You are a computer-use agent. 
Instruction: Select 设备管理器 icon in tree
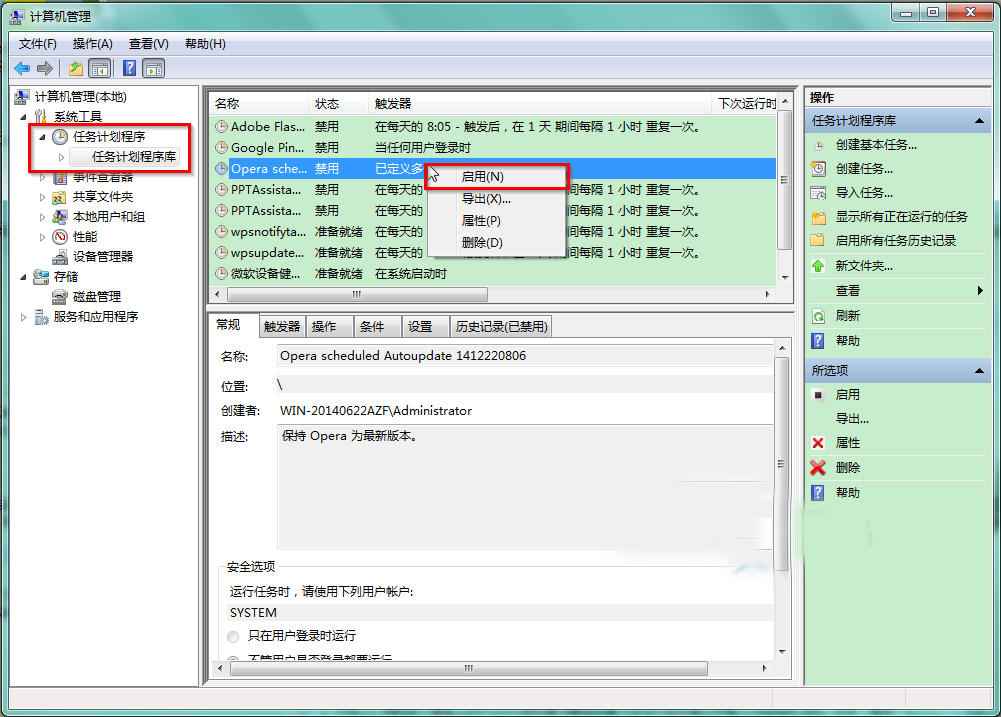click(x=60, y=257)
